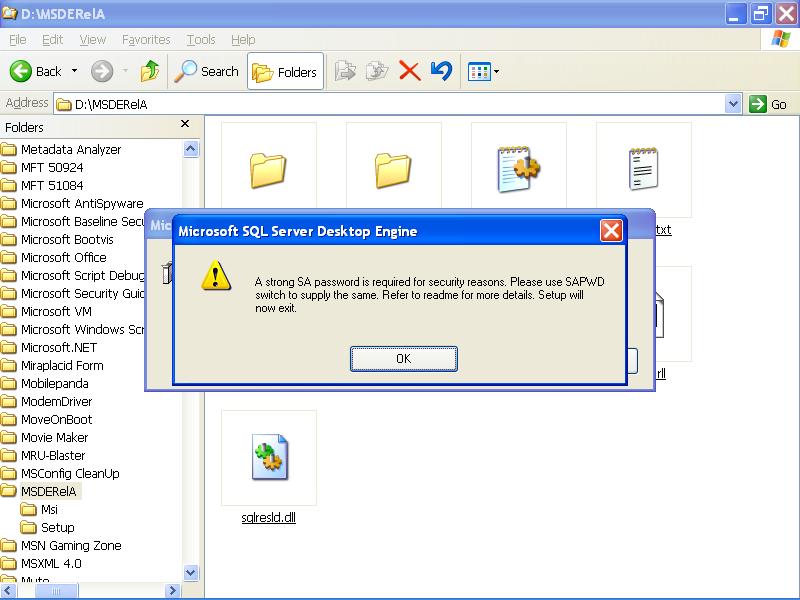Screen dimensions: 800x600
Task: Click the Up one level folder icon
Action: pos(149,71)
